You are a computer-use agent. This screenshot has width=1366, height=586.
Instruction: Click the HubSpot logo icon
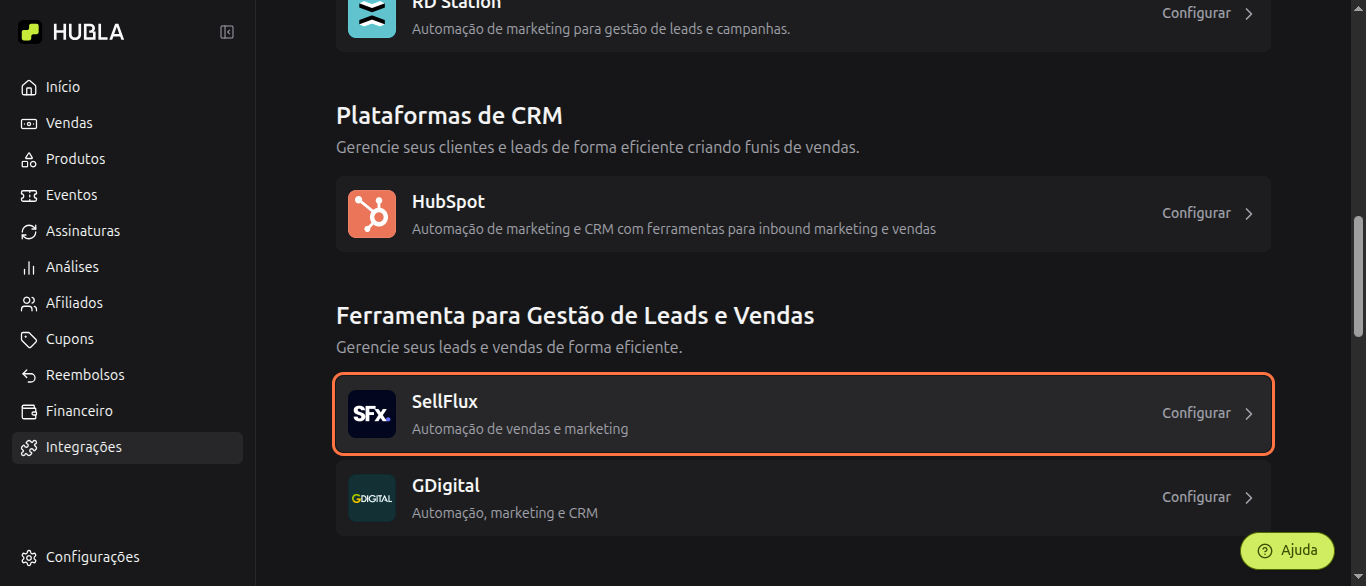[x=372, y=214]
